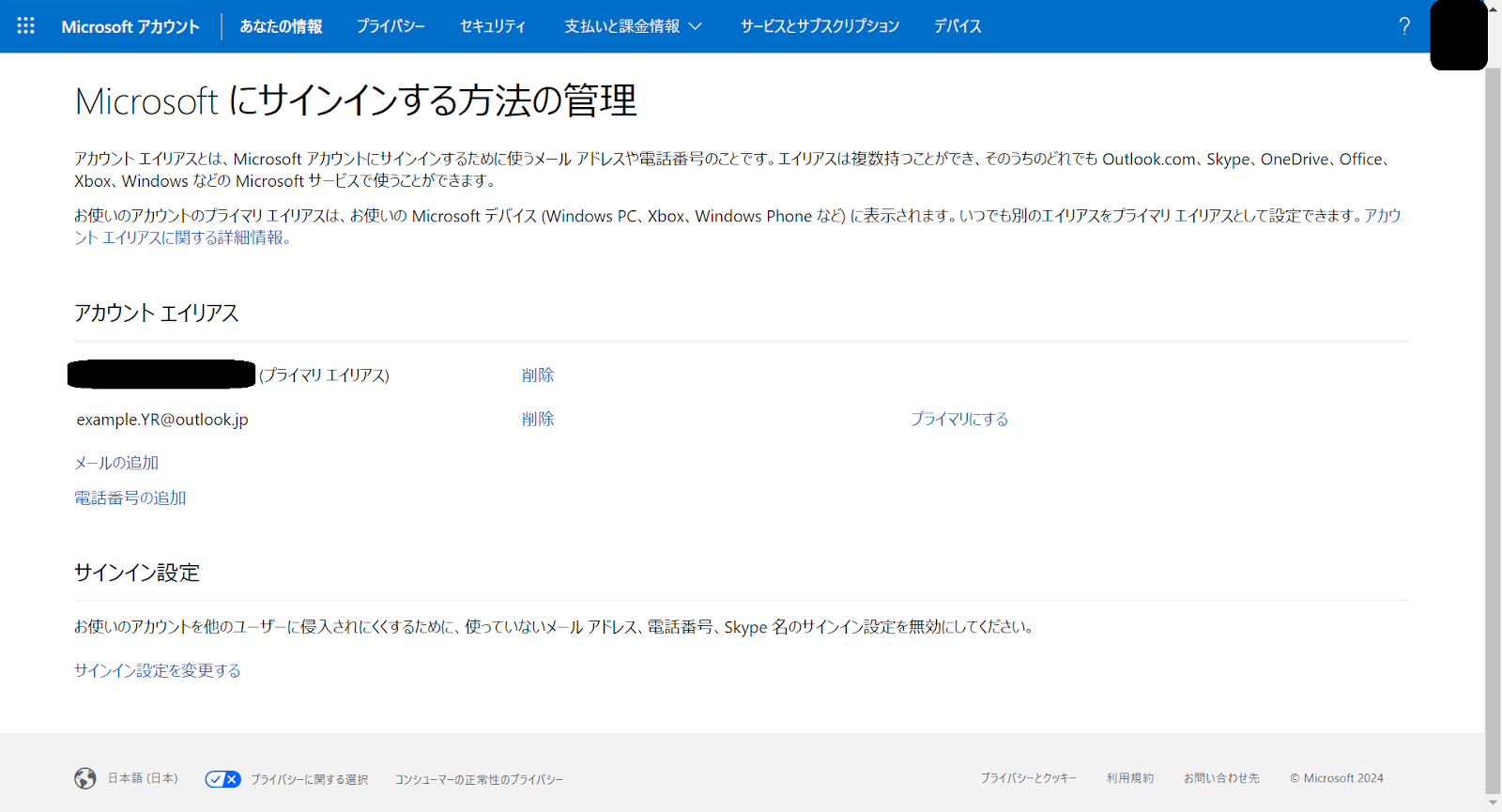Click 電話番号の追加 to add phone
This screenshot has width=1502, height=812.
pos(130,498)
